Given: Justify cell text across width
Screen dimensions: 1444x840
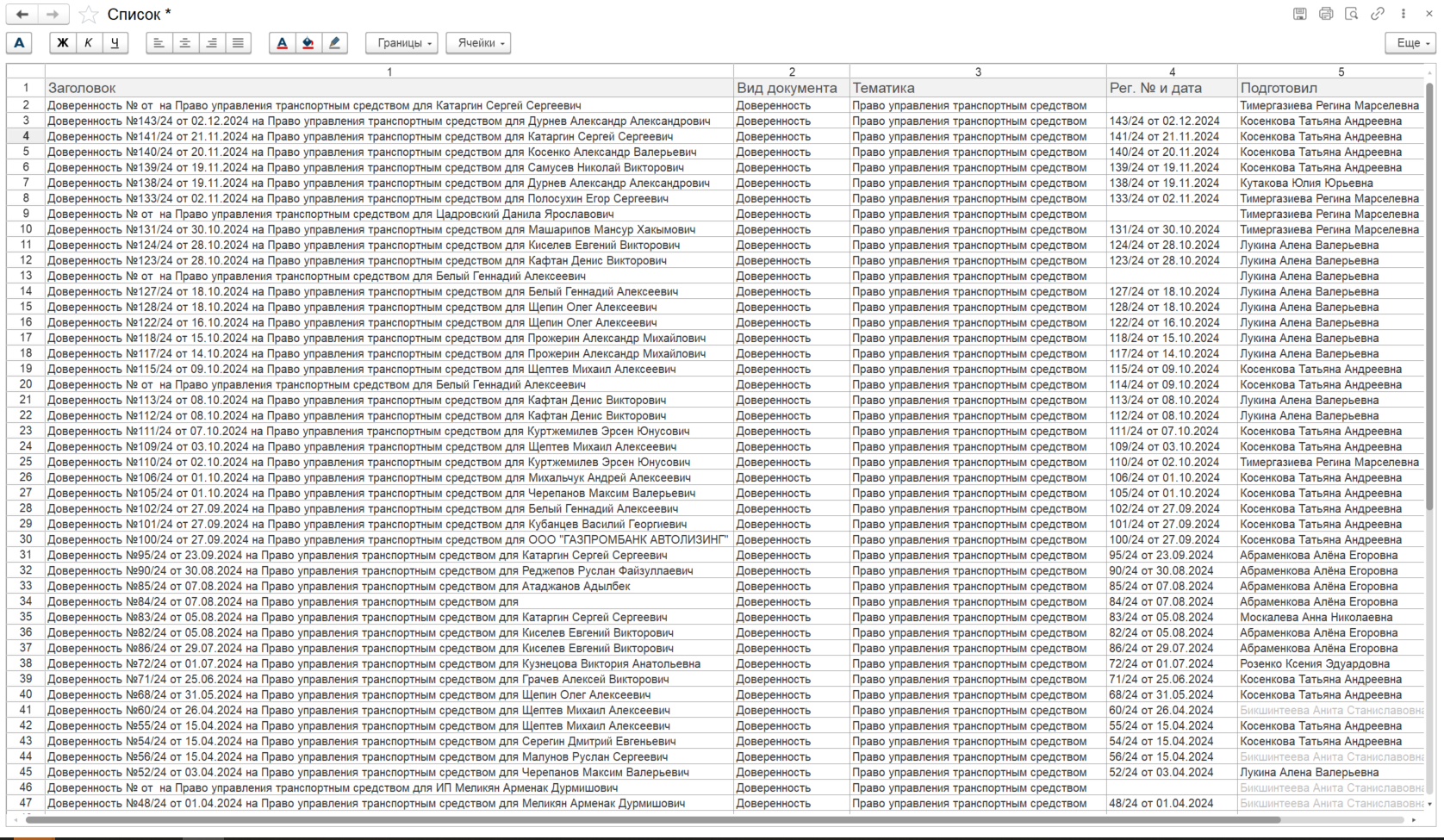Looking at the screenshot, I should click(x=238, y=43).
